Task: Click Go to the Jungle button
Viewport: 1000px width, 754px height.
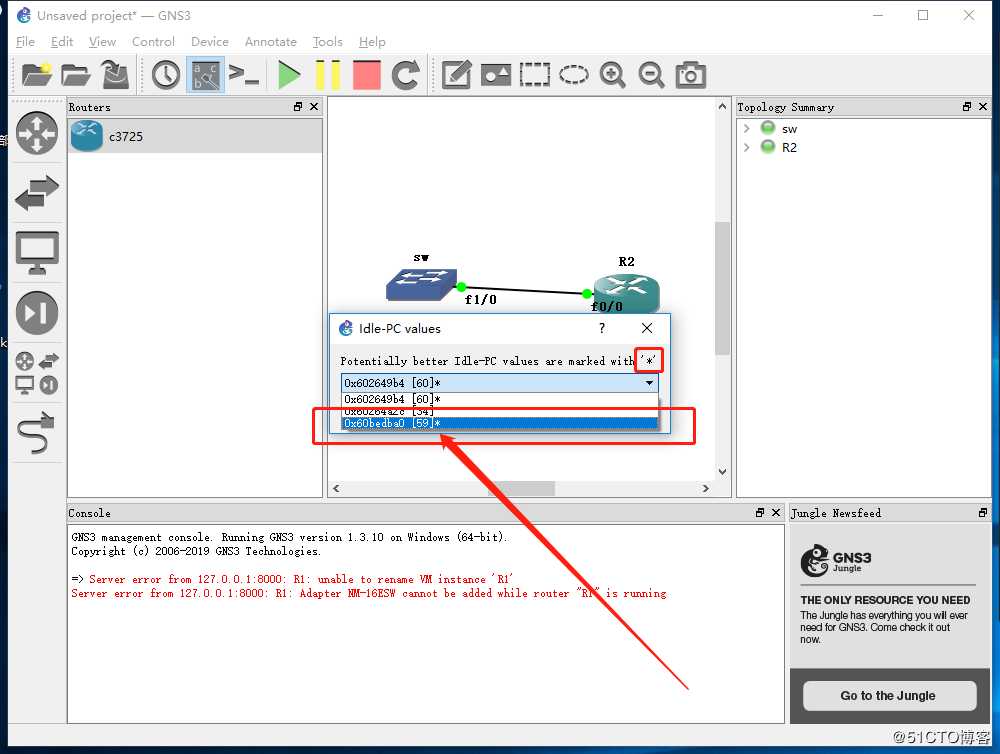Action: [888, 695]
